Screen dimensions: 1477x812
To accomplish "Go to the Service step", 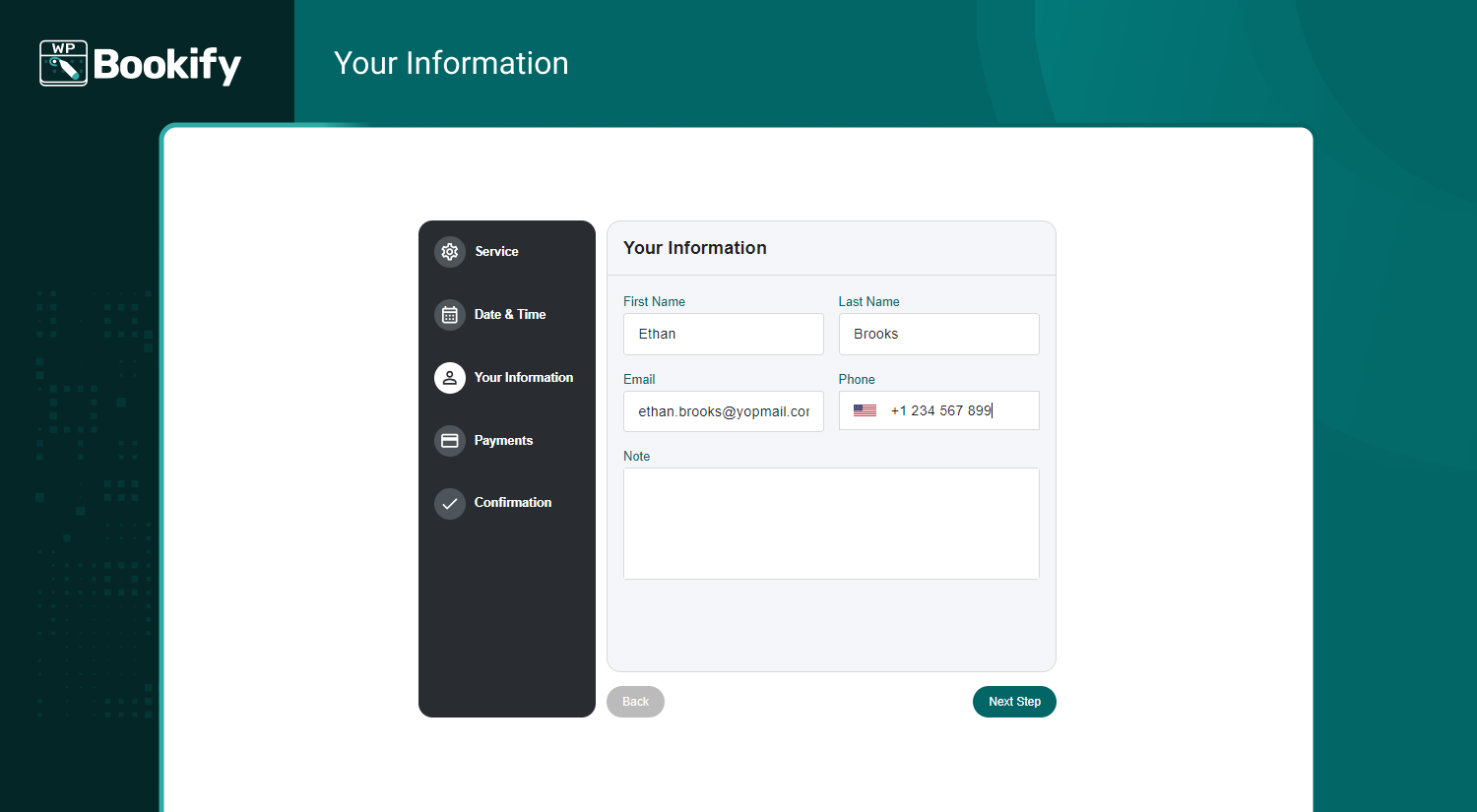I will (496, 251).
